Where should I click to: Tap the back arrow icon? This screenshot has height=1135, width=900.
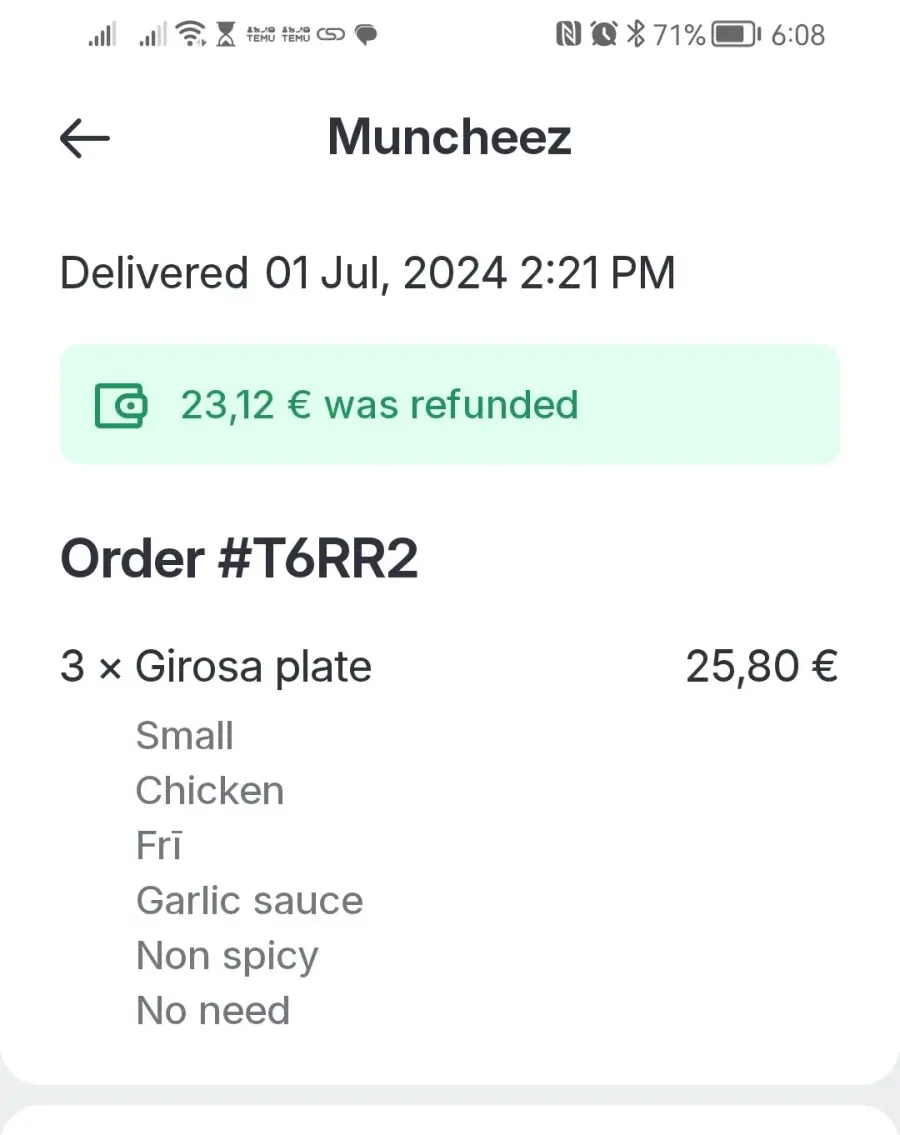tap(85, 138)
